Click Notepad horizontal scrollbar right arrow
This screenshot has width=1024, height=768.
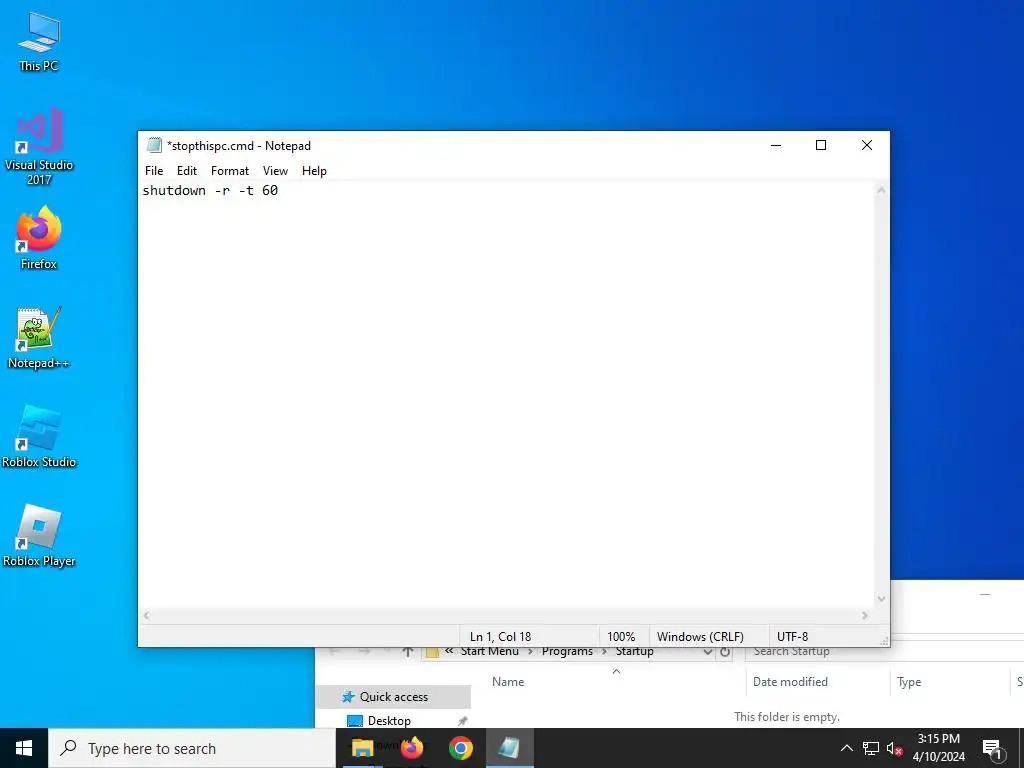[x=865, y=616]
